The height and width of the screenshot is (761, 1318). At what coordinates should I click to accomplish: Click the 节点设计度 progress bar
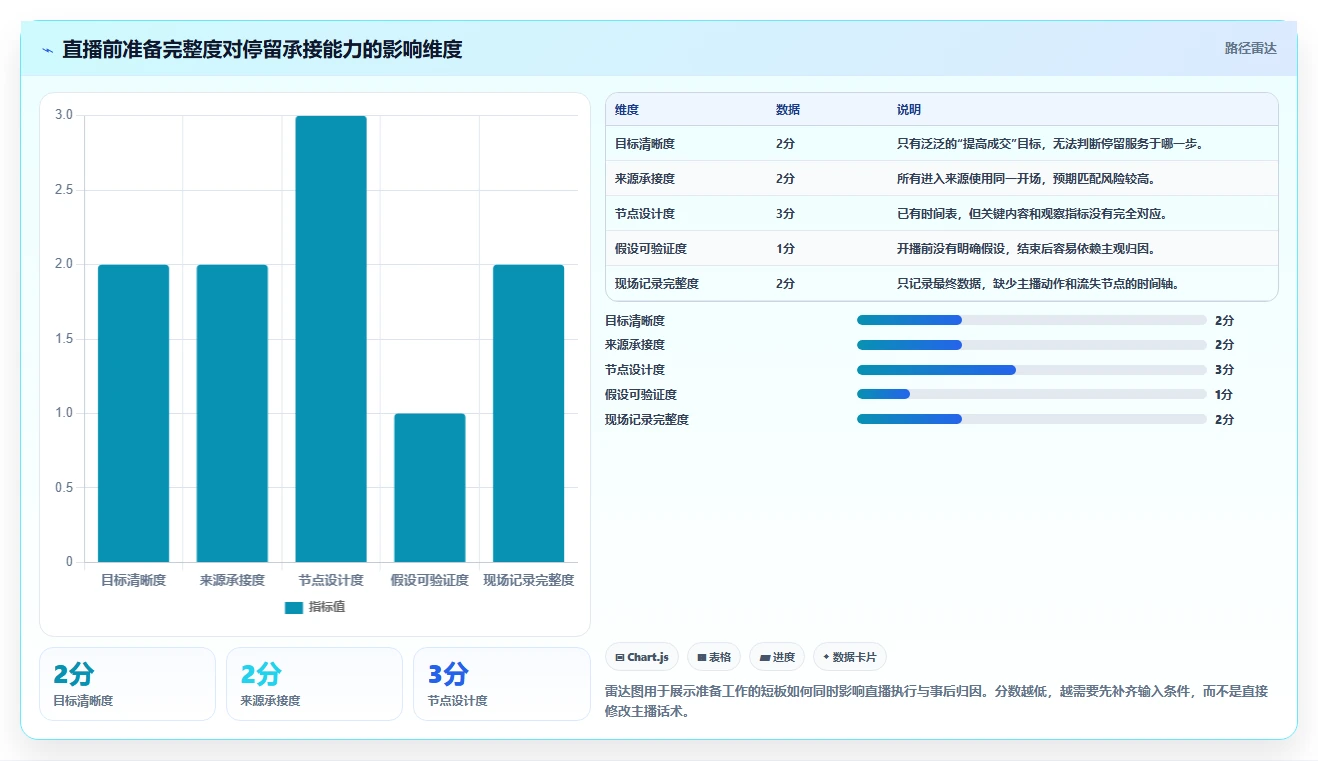(1031, 370)
